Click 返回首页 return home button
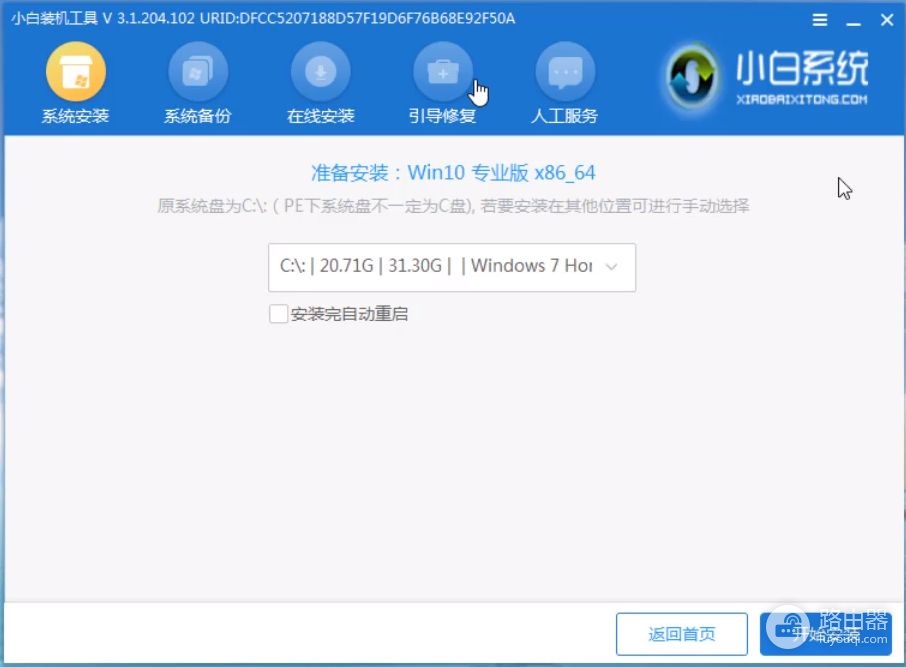Viewport: 906px width, 667px height. tap(682, 634)
